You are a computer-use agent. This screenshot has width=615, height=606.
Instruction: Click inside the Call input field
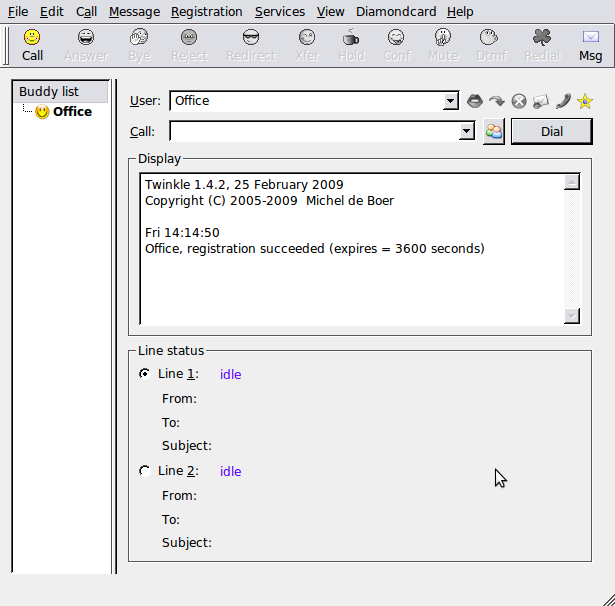(314, 132)
